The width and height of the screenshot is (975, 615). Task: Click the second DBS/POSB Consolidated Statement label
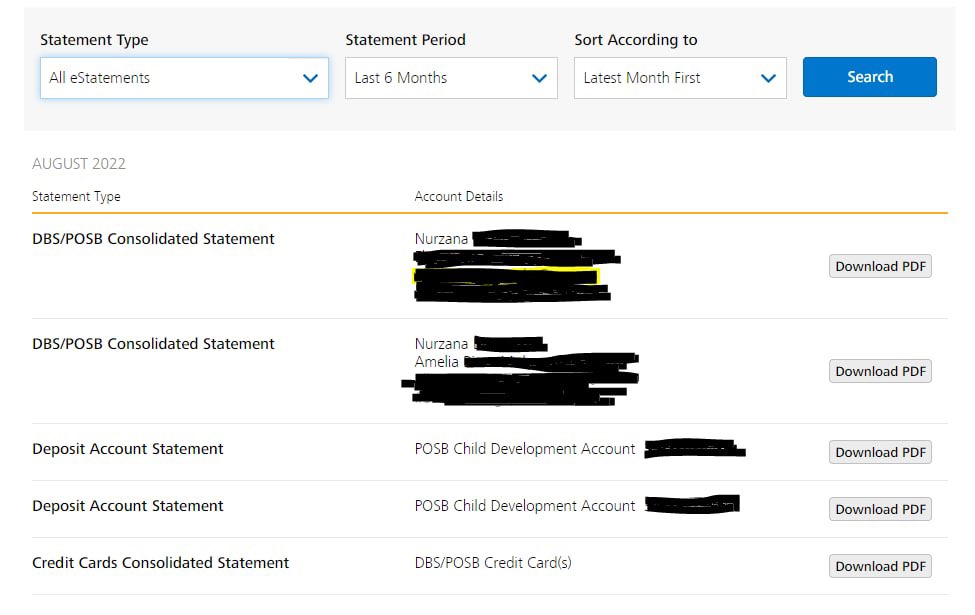click(153, 344)
